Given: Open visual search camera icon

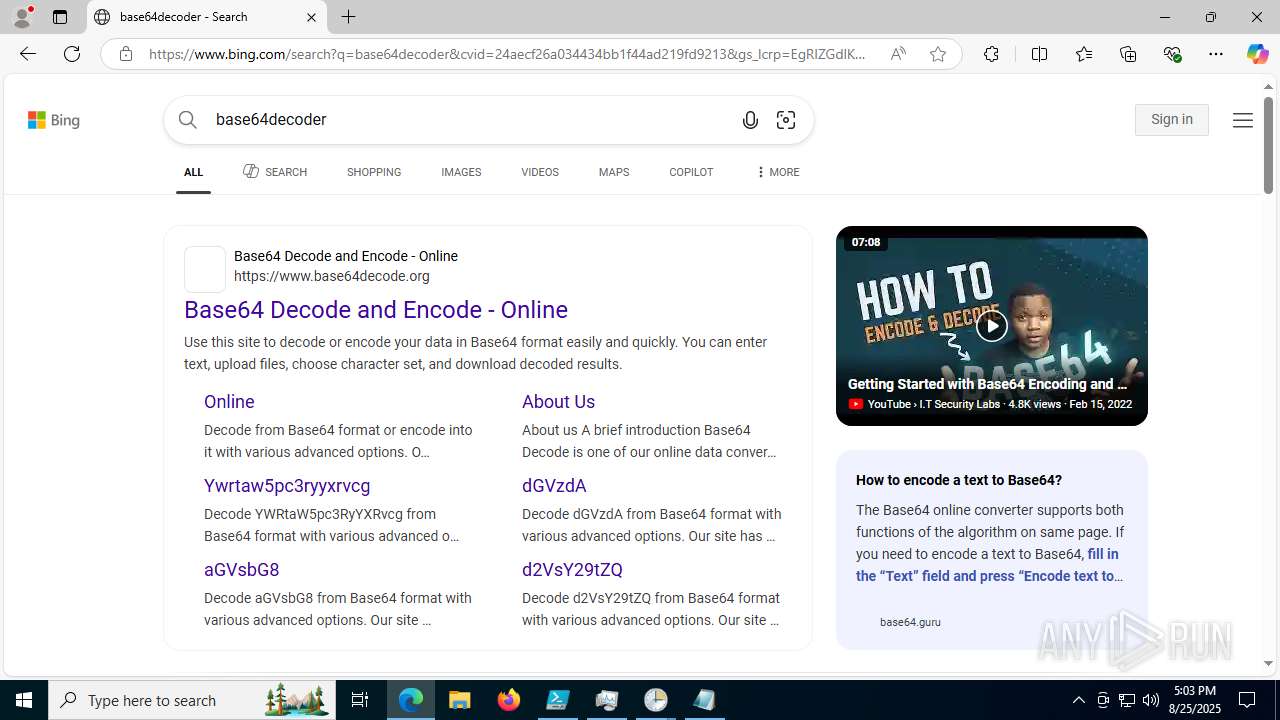Looking at the screenshot, I should point(786,120).
